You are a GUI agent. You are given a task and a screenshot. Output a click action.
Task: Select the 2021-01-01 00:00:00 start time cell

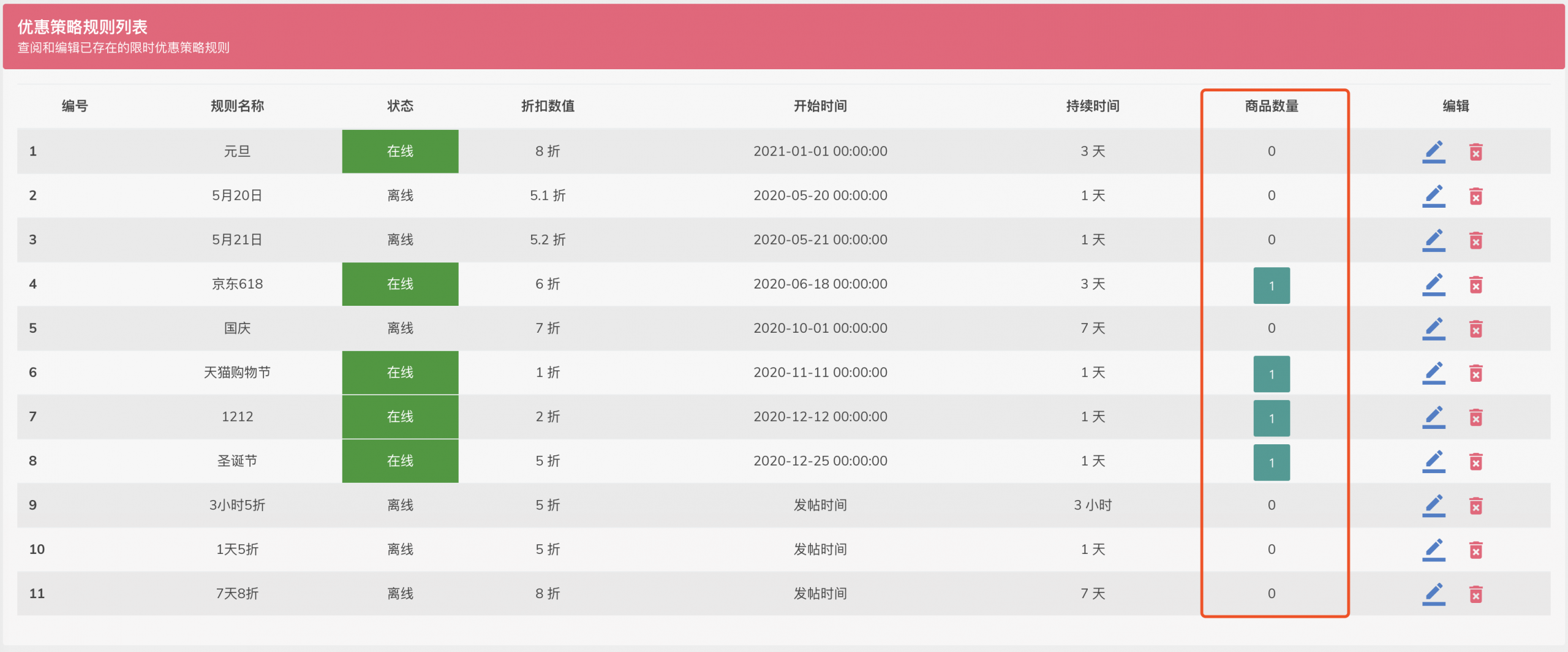pos(820,151)
